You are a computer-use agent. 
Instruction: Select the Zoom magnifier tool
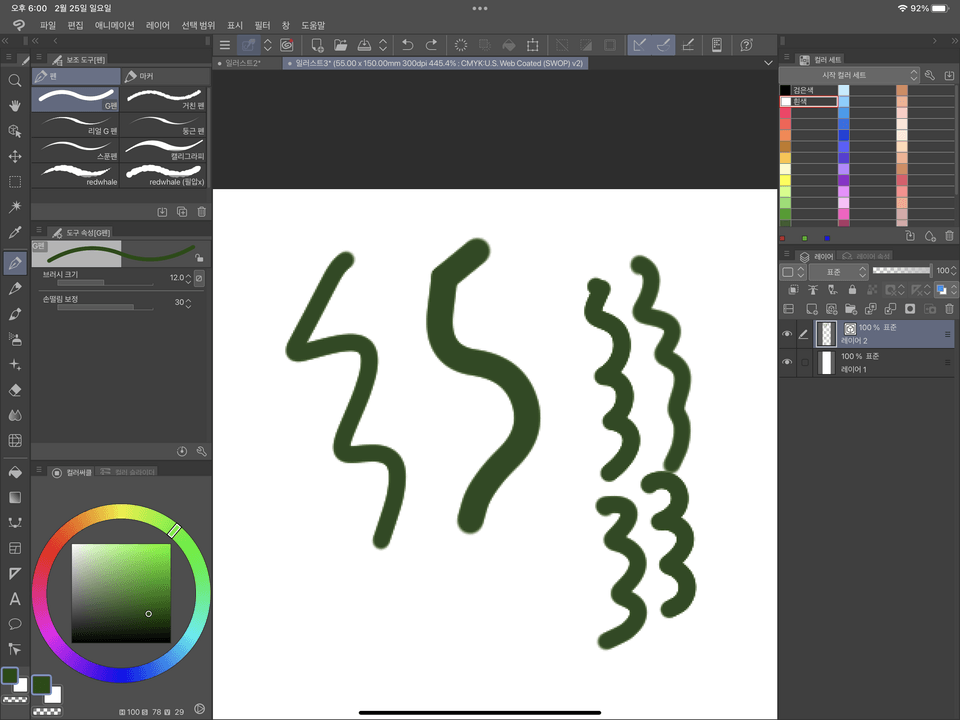[x=15, y=80]
